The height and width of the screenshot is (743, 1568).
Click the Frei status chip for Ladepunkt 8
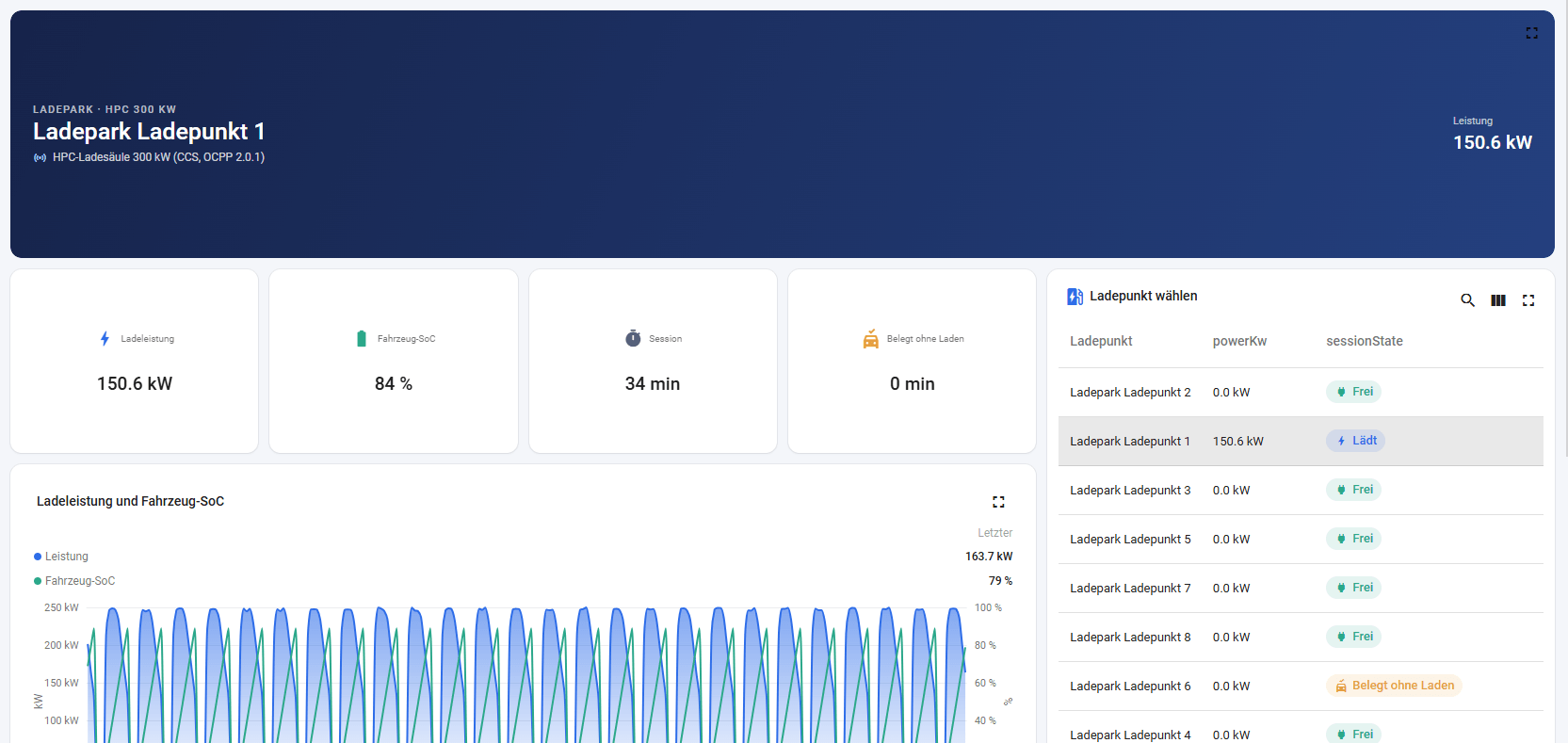[1353, 637]
